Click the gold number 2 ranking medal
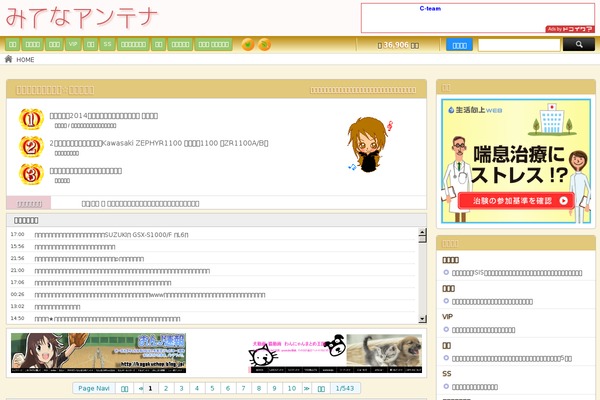The height and width of the screenshot is (400, 600). (x=31, y=147)
